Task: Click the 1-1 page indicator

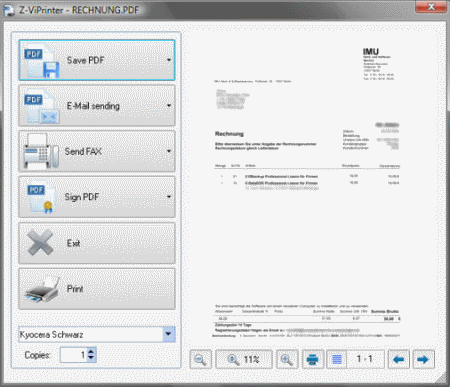Action: 365,359
